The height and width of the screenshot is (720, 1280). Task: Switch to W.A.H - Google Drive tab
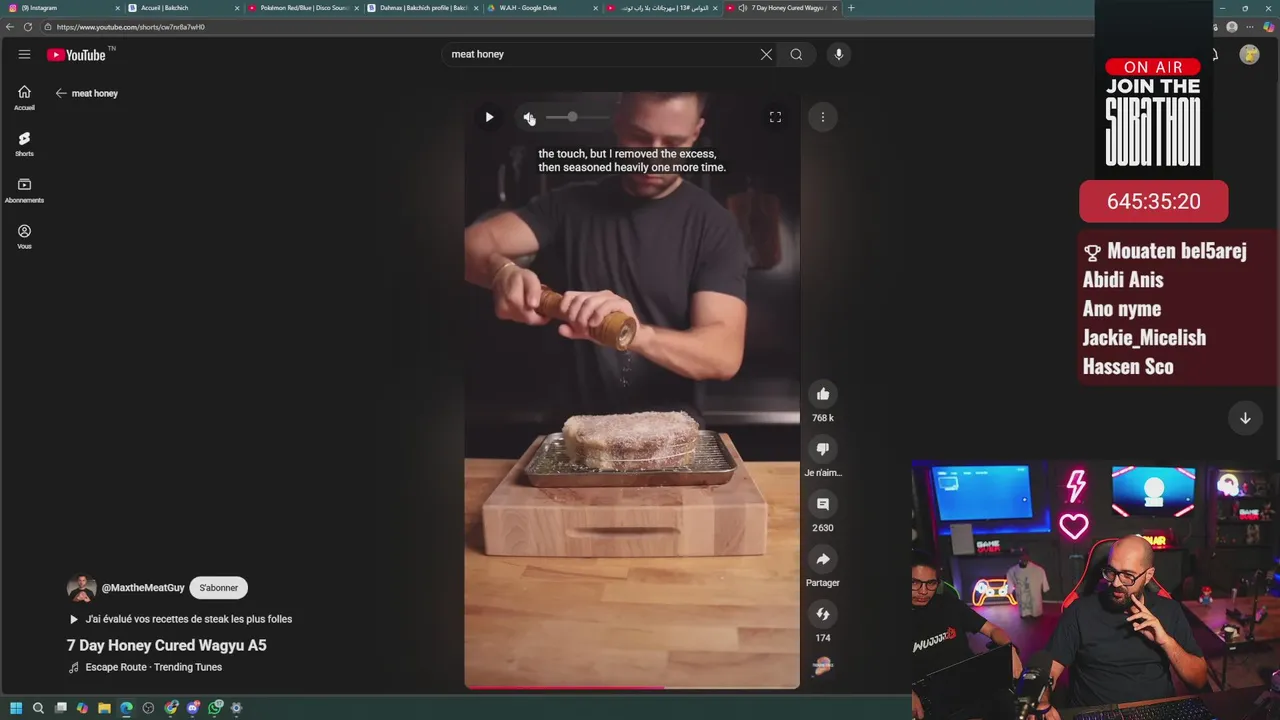point(541,8)
